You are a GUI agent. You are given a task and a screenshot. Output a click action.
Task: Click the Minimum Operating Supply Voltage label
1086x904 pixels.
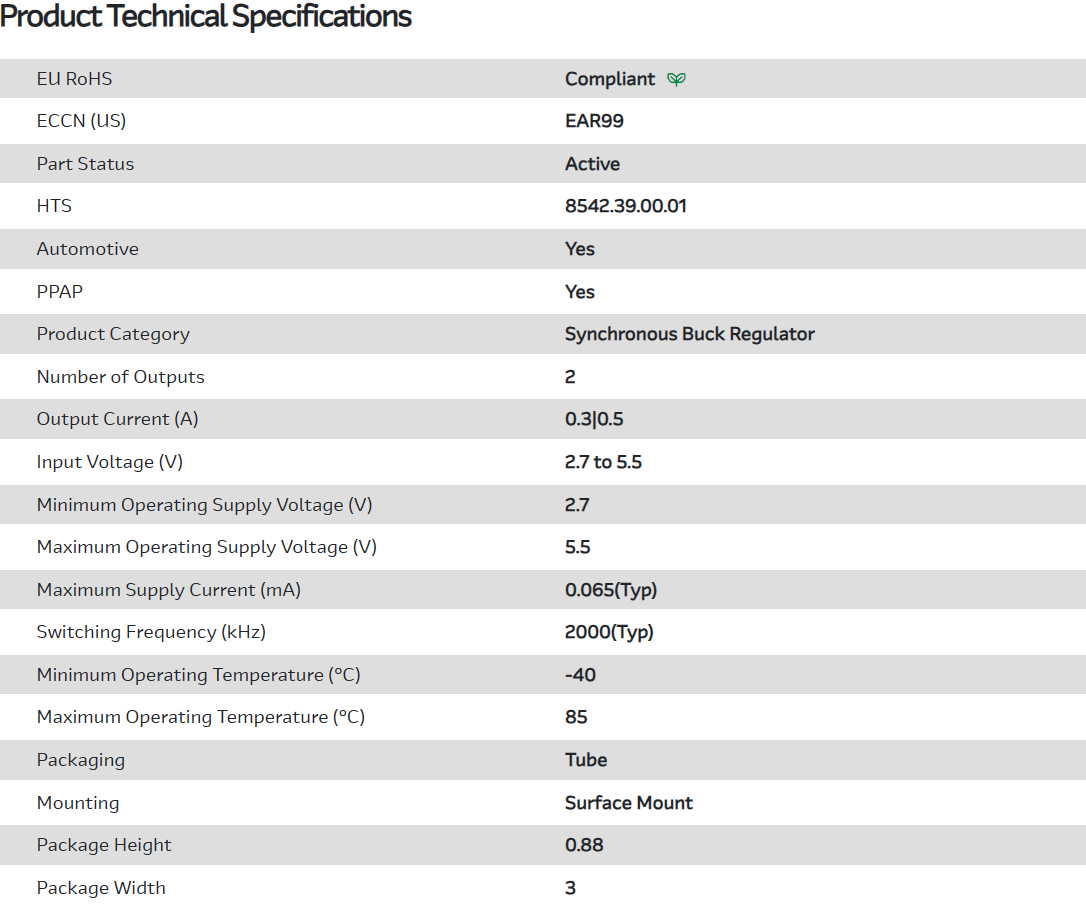204,505
